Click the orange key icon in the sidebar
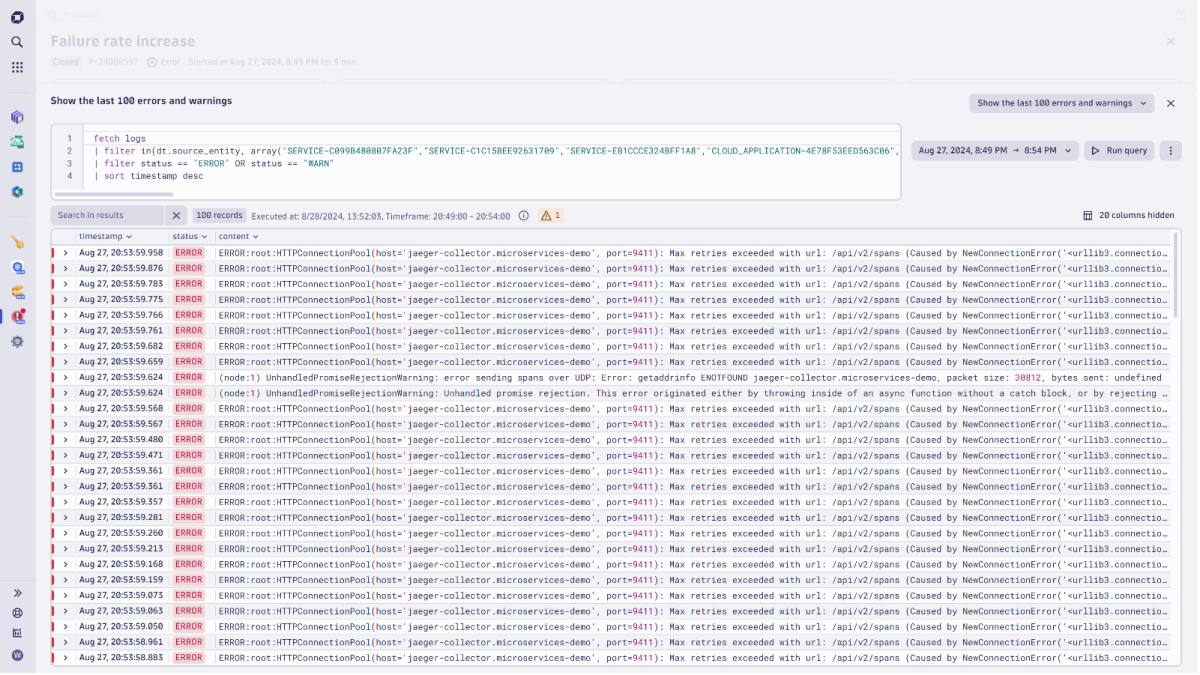This screenshot has width=1200, height=675. click(x=17, y=240)
